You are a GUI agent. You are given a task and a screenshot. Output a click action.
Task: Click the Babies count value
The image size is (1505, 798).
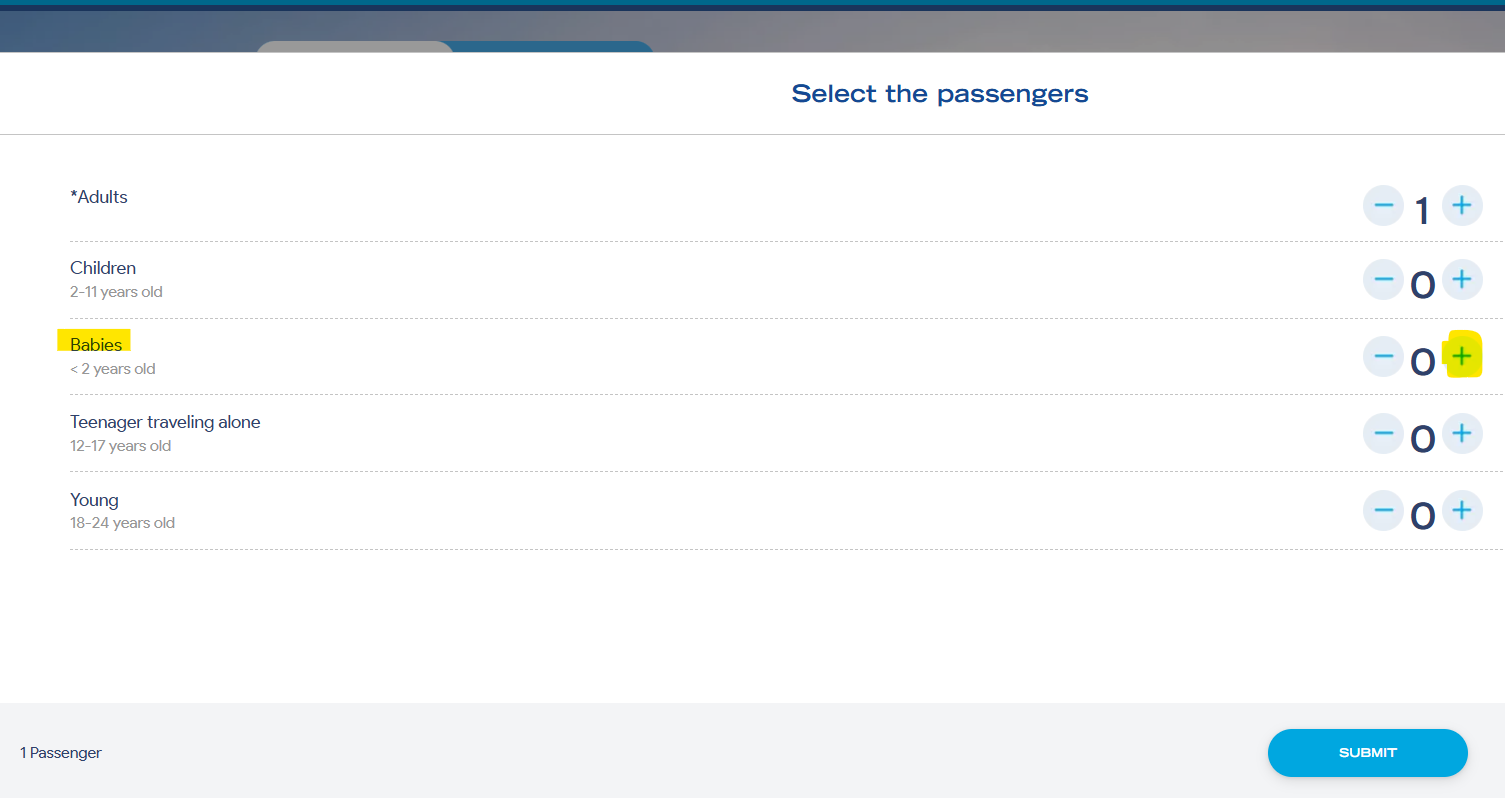[x=1422, y=362]
